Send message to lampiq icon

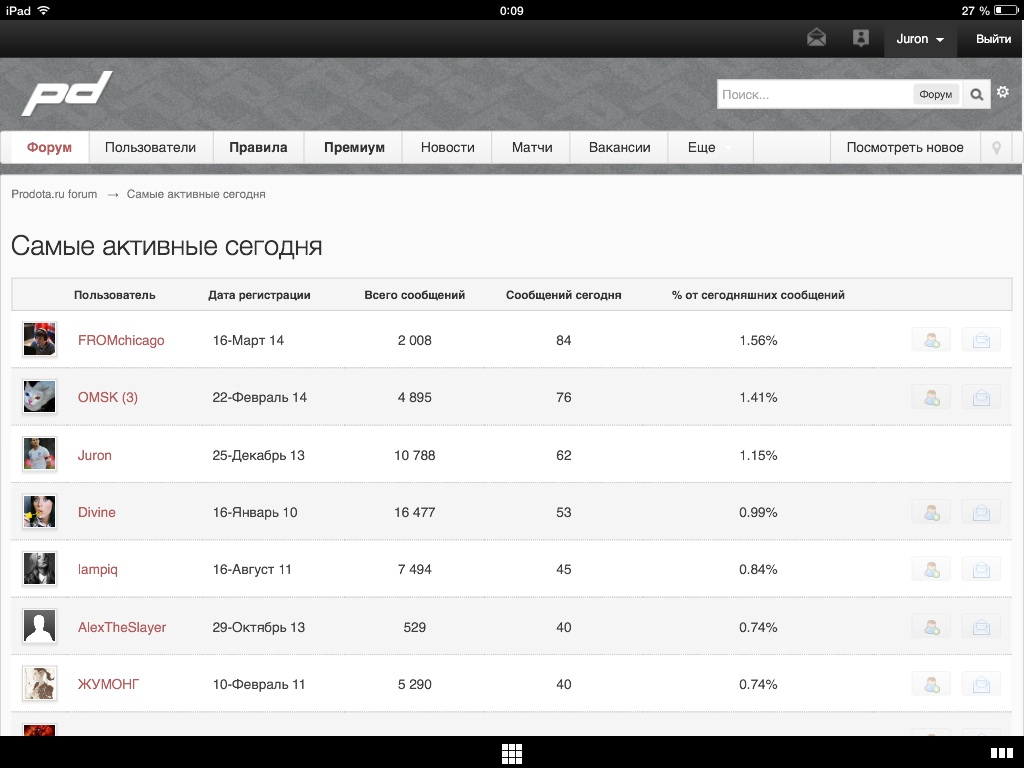point(981,570)
